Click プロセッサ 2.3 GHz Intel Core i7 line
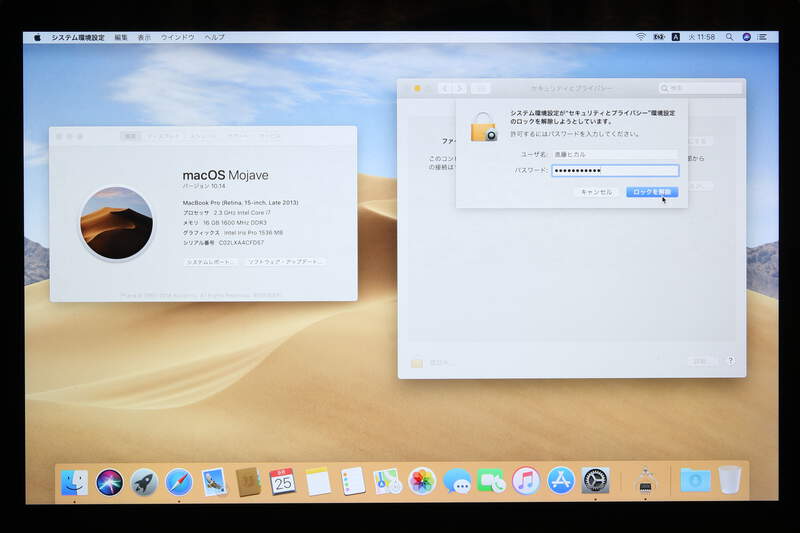This screenshot has height=533, width=800. tap(227, 213)
